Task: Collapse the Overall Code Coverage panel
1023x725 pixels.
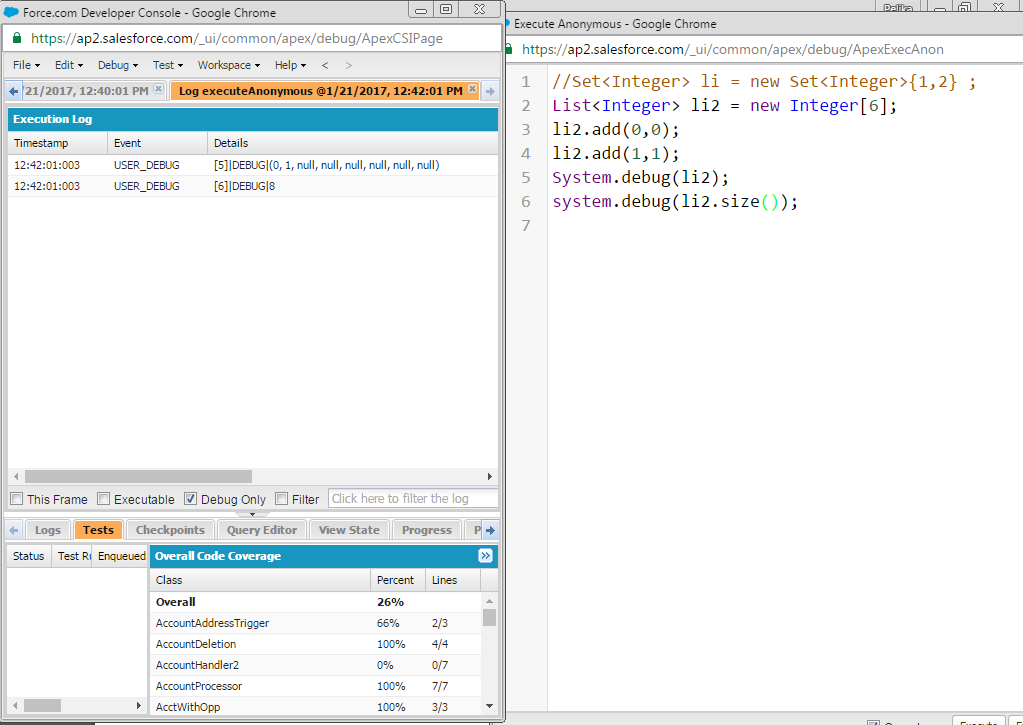Action: (485, 556)
